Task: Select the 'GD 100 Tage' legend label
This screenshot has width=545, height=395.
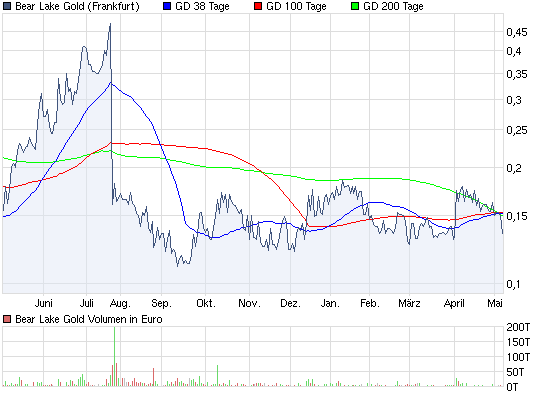Action: (x=296, y=7)
